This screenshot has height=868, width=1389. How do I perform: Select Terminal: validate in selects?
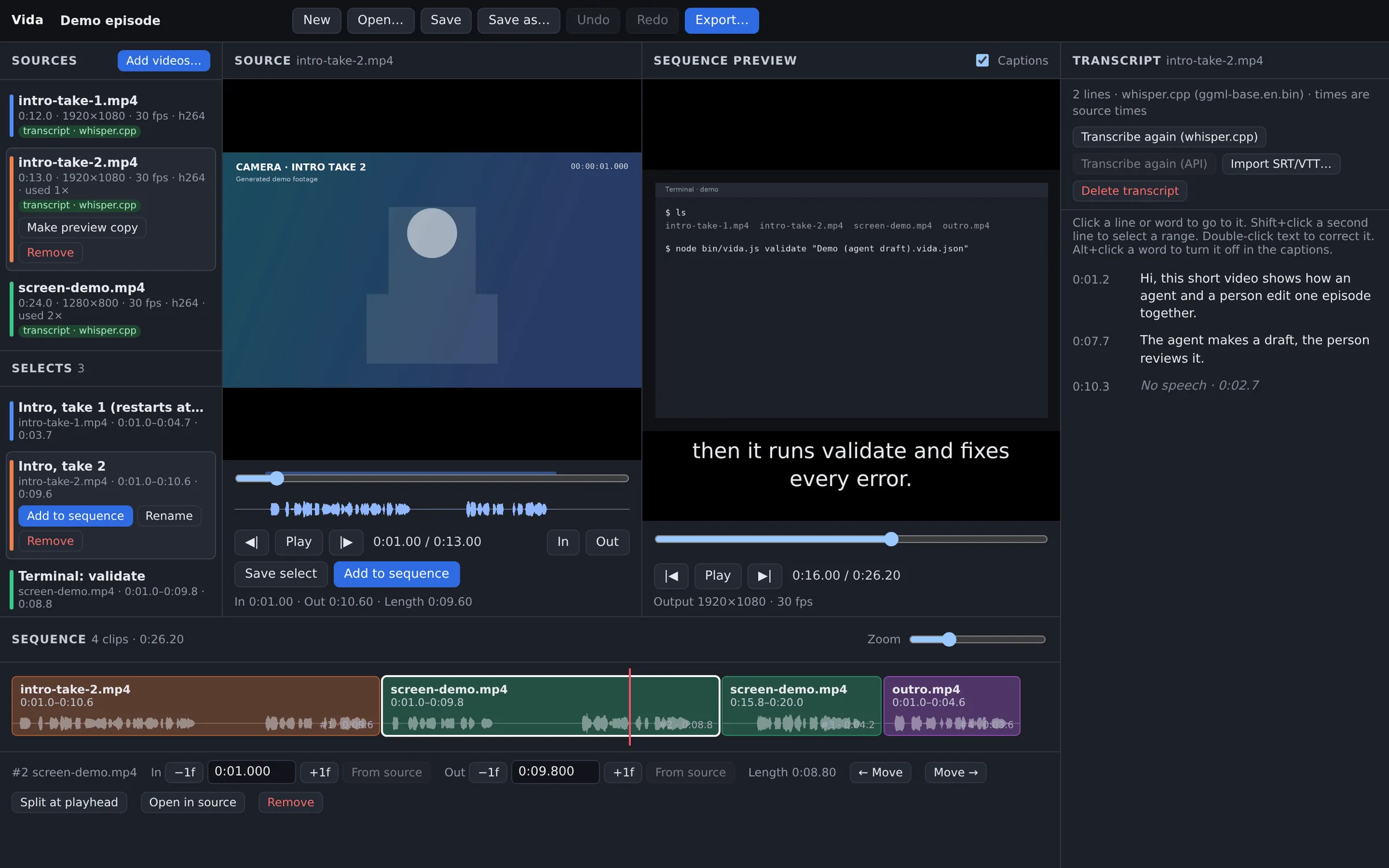[111, 589]
